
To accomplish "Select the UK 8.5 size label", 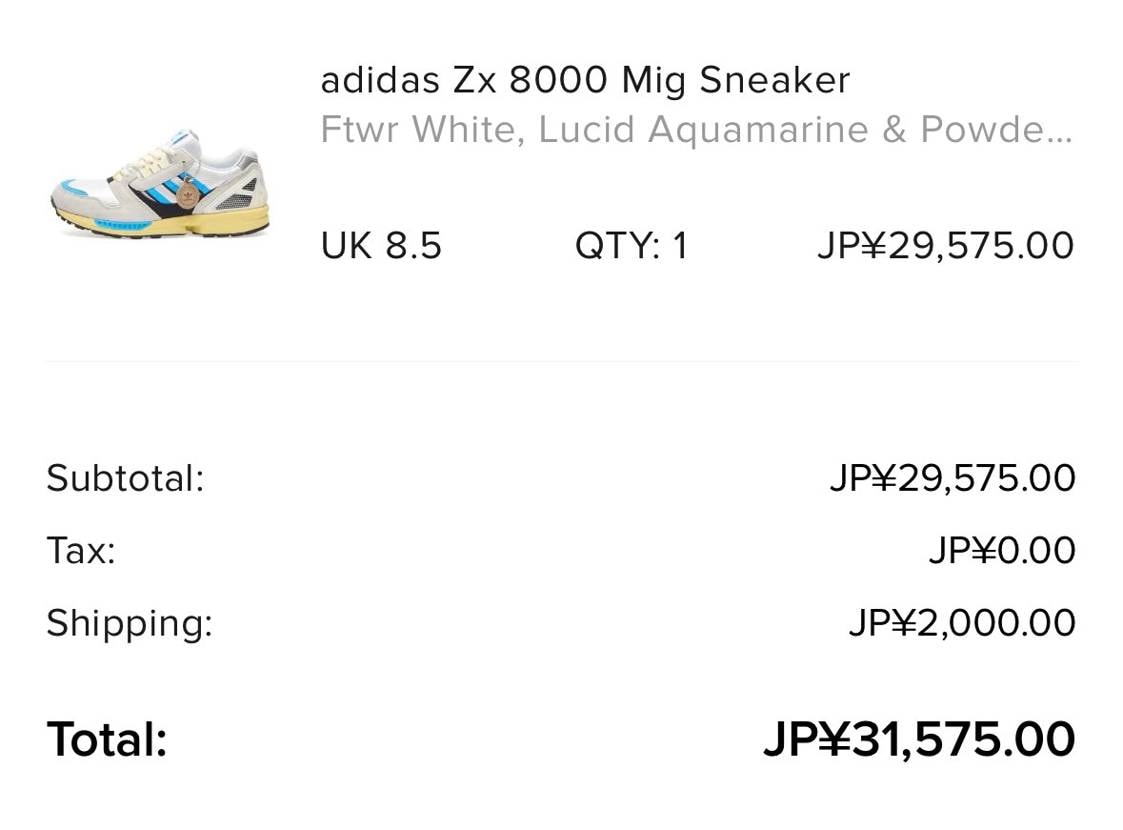I will (381, 246).
